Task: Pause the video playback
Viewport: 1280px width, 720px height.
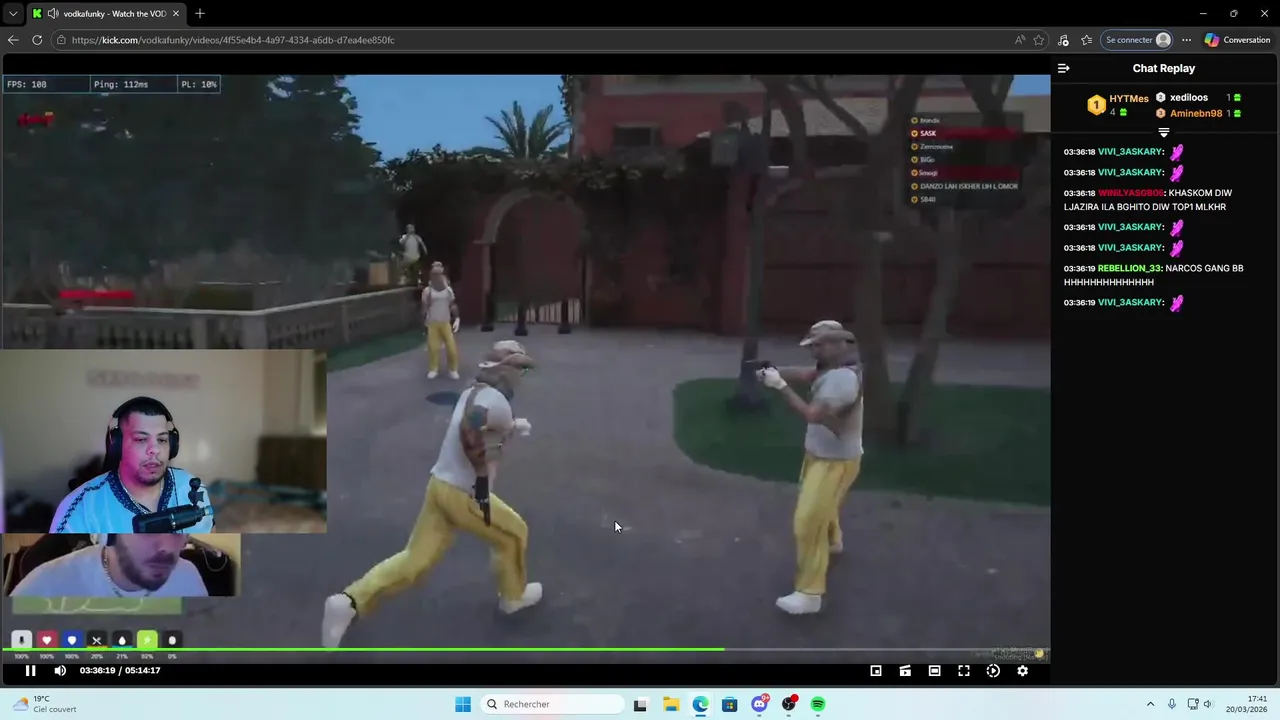Action: click(x=30, y=671)
